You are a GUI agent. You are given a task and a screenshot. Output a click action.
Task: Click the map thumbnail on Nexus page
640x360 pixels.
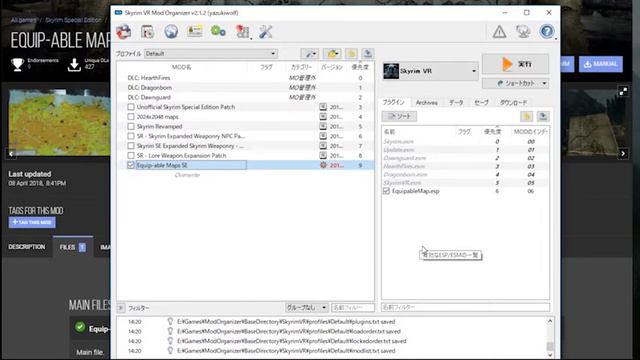click(x=60, y=122)
